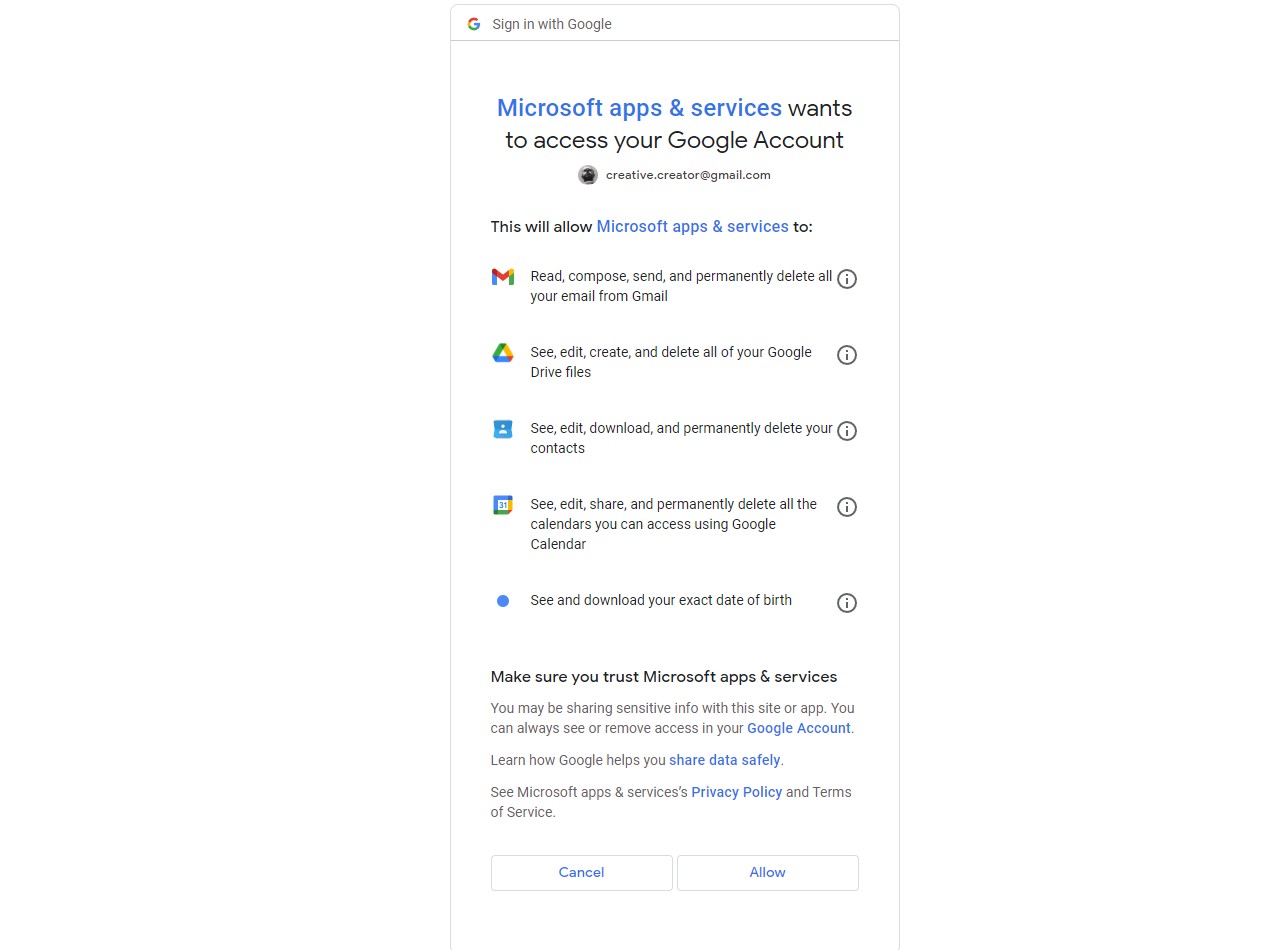
Task: Click the Microsoft apps & services link in the heading
Action: point(639,108)
